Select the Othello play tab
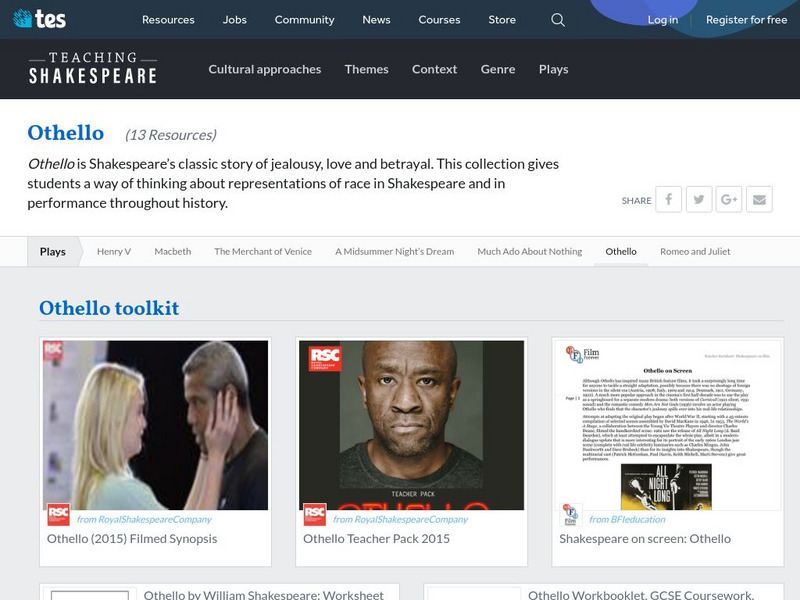800x600 pixels. (621, 252)
